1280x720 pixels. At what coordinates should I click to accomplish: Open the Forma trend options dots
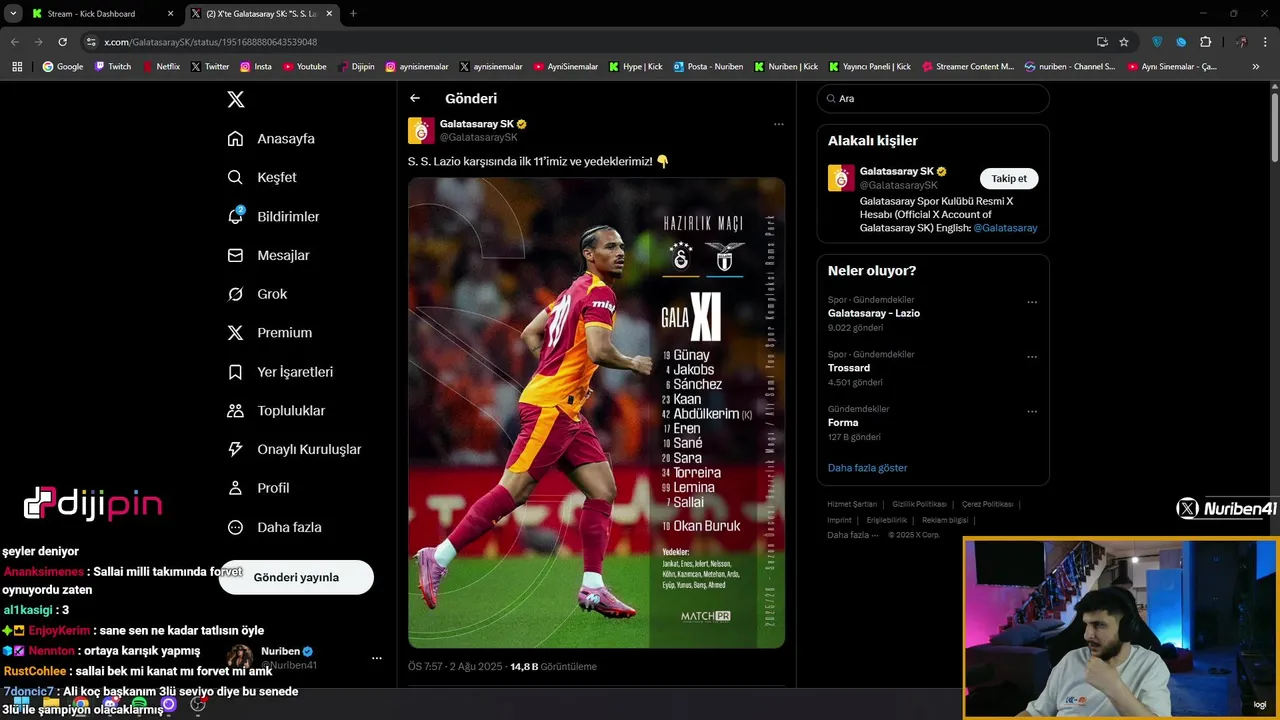pos(1032,411)
